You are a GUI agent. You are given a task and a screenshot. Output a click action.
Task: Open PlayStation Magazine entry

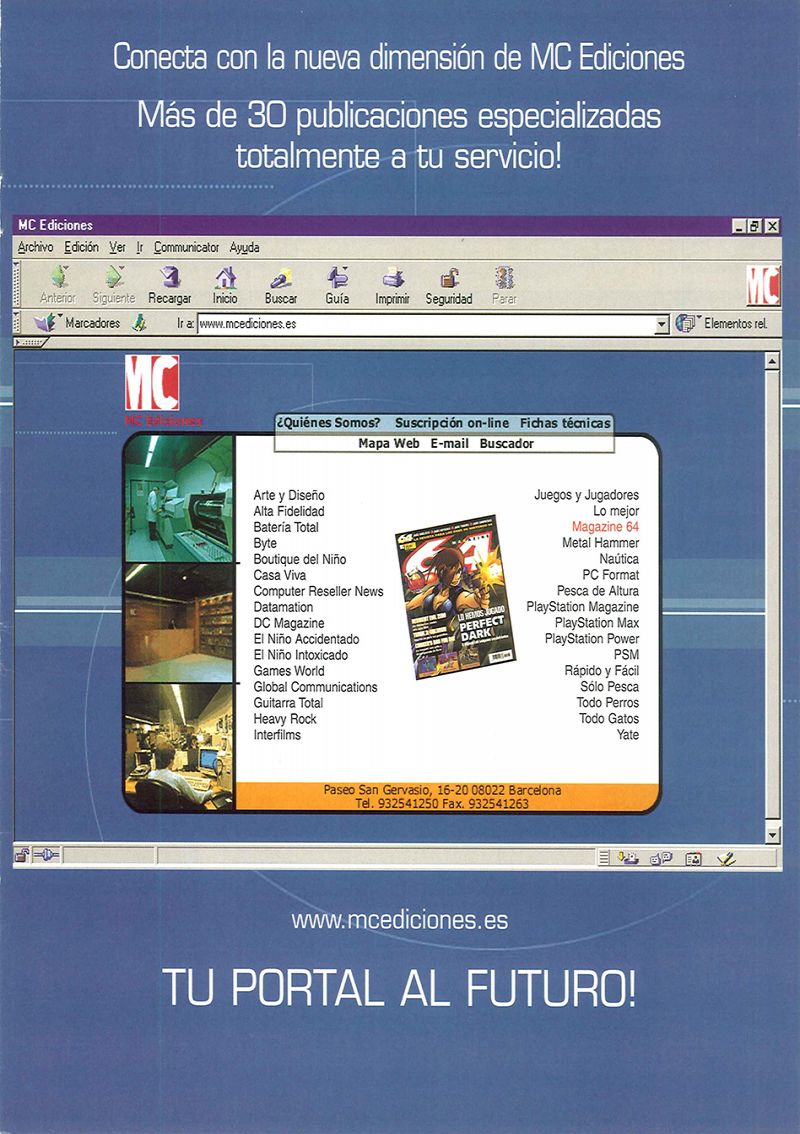pyautogui.click(x=583, y=607)
